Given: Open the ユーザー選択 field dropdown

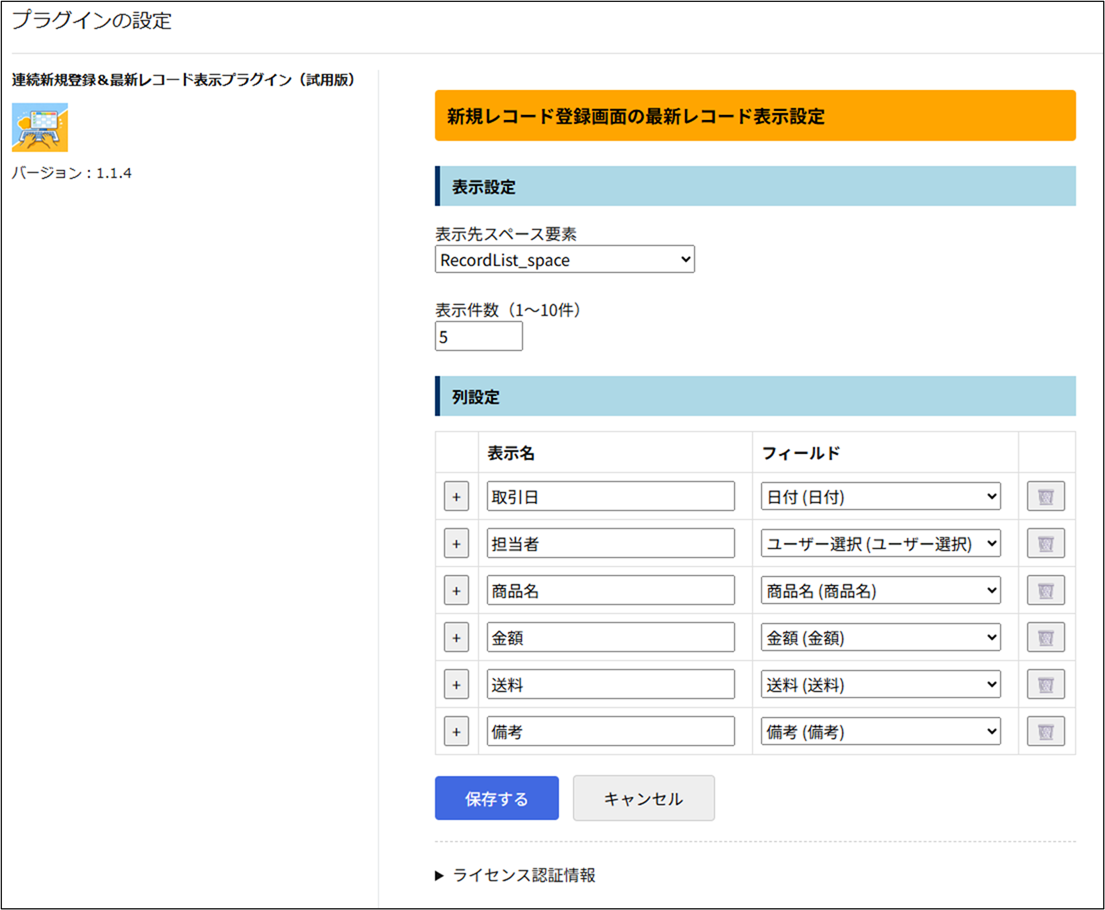Looking at the screenshot, I should (x=880, y=543).
